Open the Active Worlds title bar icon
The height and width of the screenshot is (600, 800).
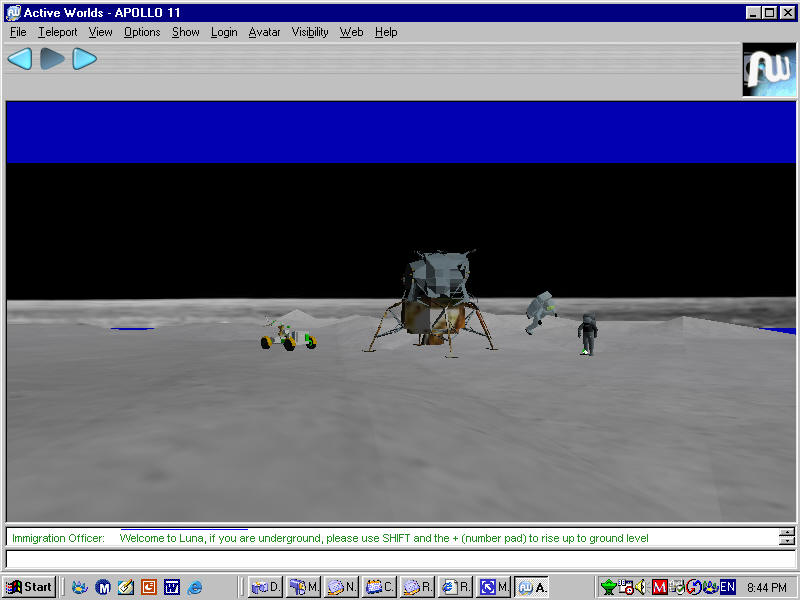pyautogui.click(x=13, y=12)
